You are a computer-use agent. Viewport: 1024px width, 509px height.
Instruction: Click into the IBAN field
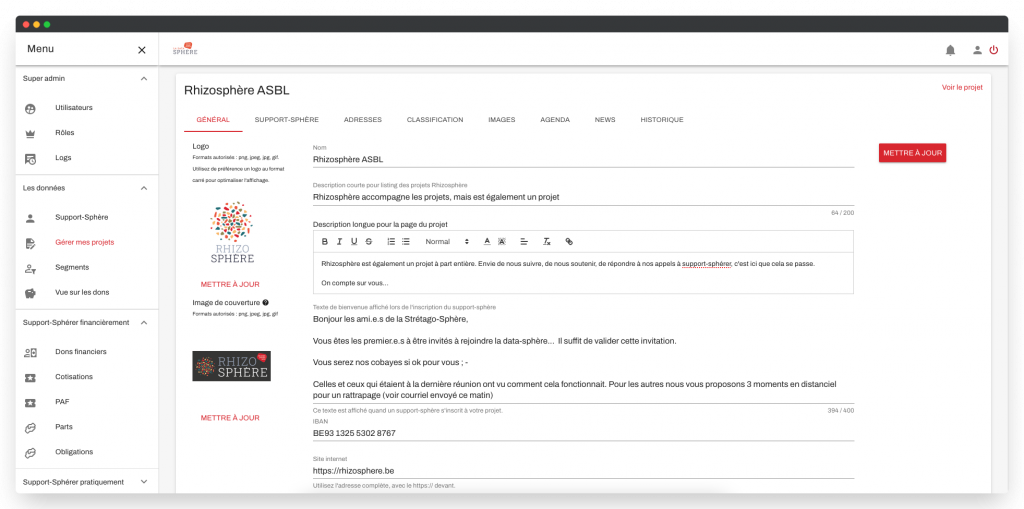(x=583, y=433)
